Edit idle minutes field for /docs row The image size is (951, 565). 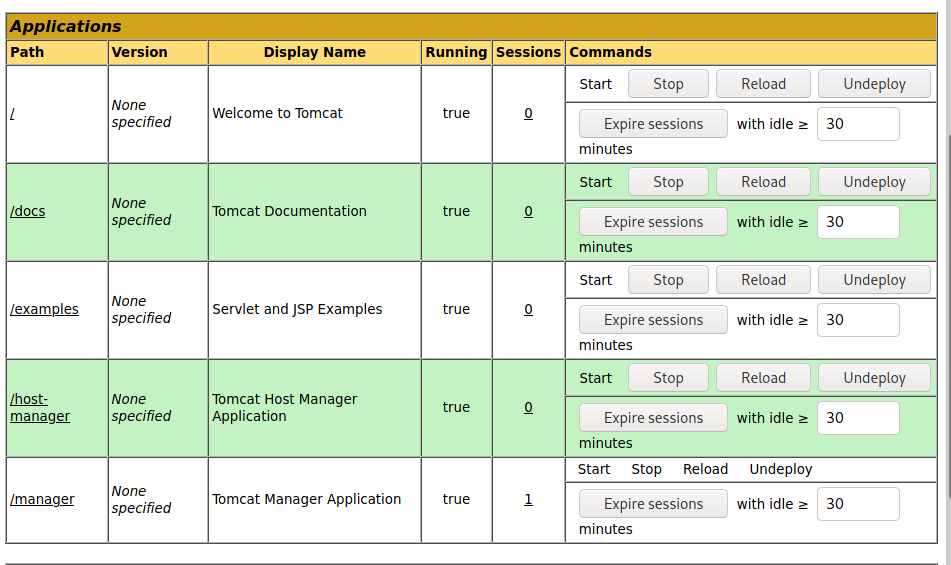click(x=858, y=222)
